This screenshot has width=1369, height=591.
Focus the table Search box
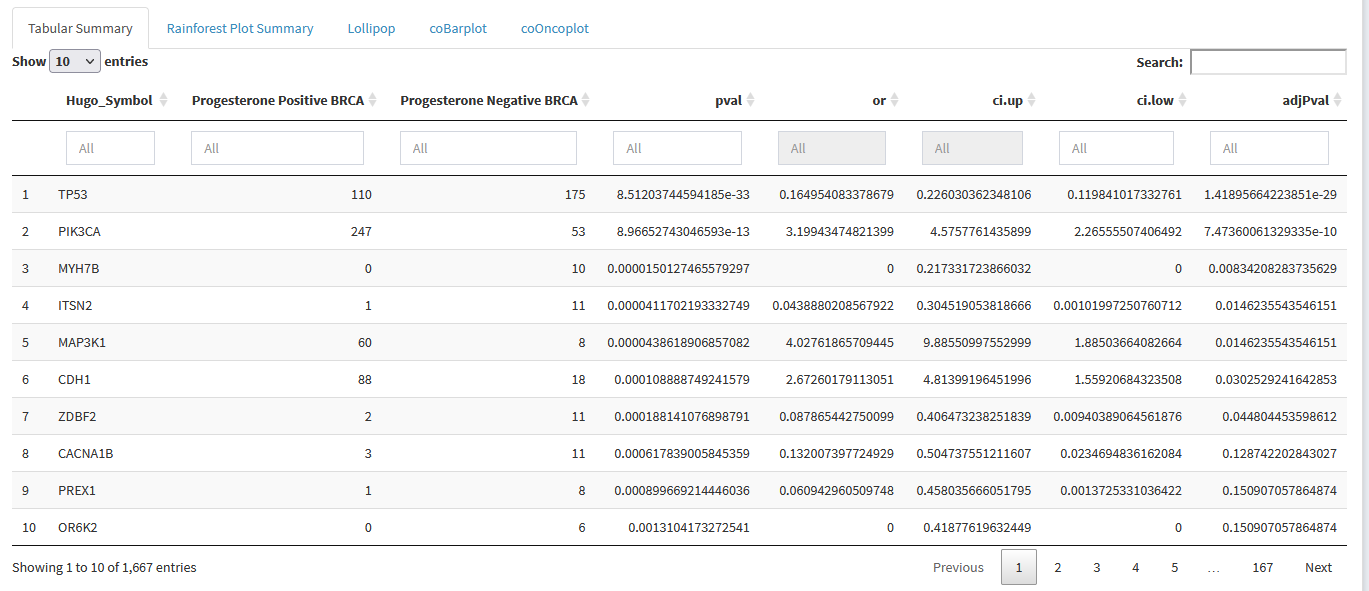tap(1268, 62)
